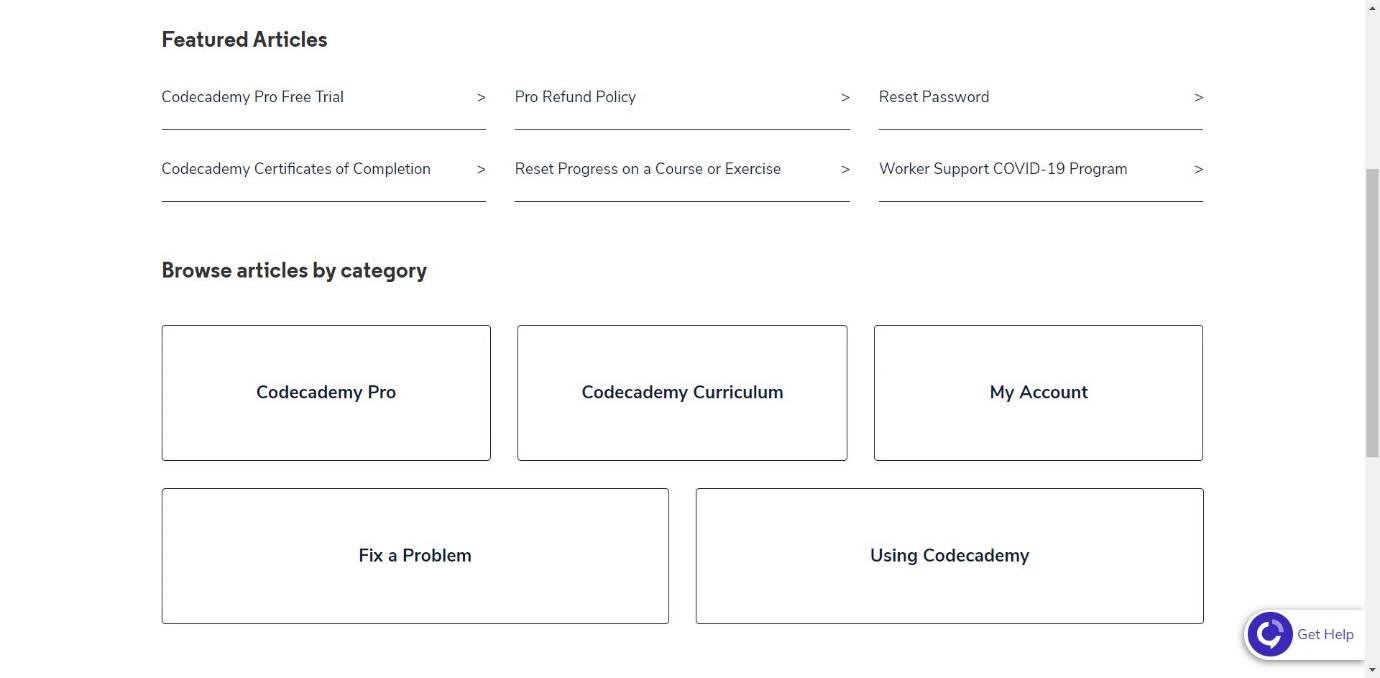Viewport: 1380px width, 678px height.
Task: Select the My Account category card
Action: coord(1038,393)
